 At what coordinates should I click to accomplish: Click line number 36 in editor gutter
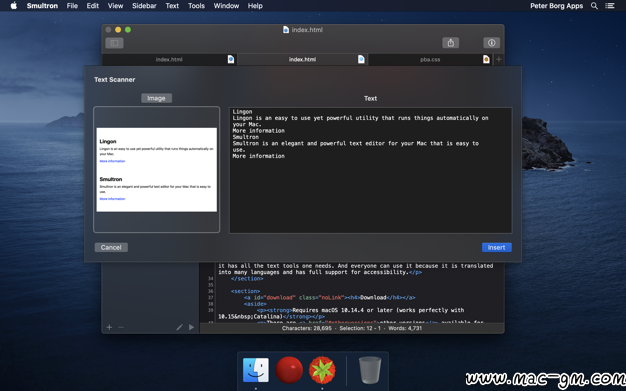210,291
